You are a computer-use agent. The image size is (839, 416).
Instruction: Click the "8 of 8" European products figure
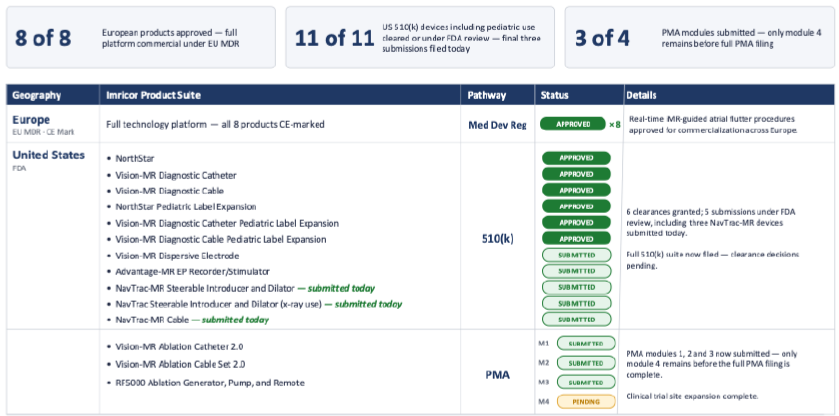tap(43, 38)
